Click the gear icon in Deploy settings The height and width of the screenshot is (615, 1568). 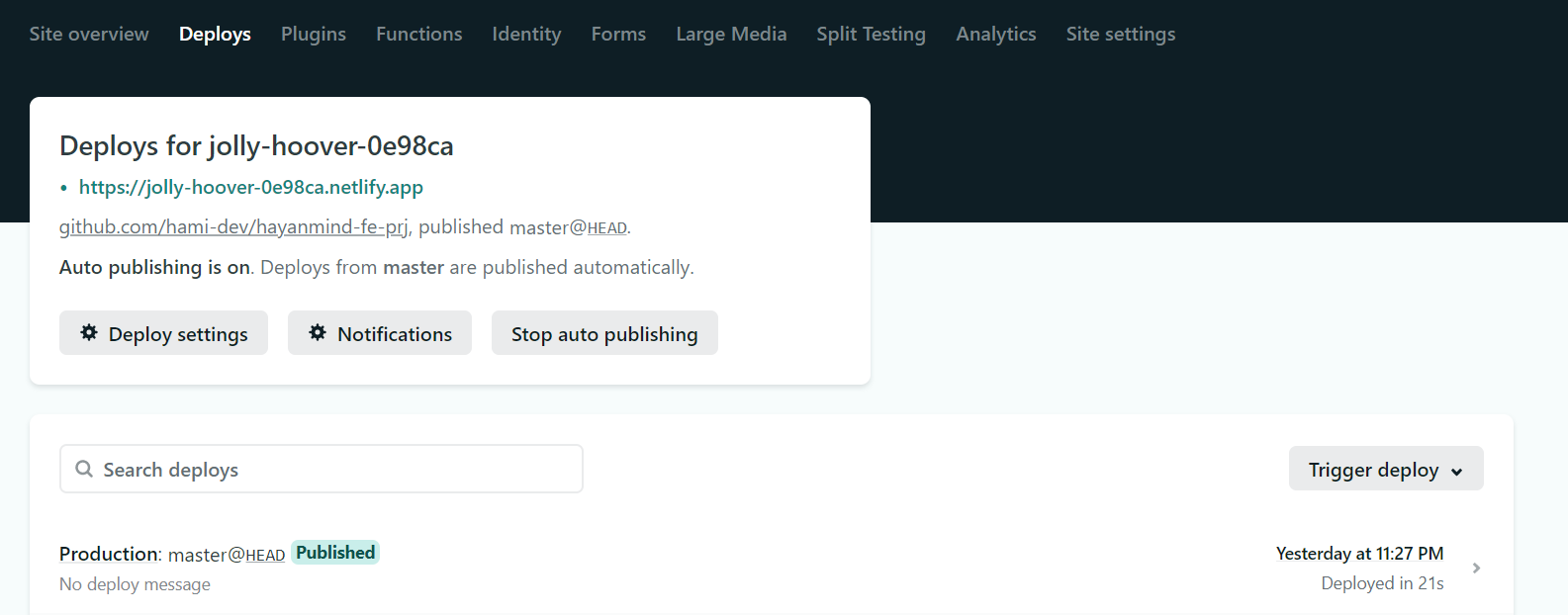click(89, 332)
